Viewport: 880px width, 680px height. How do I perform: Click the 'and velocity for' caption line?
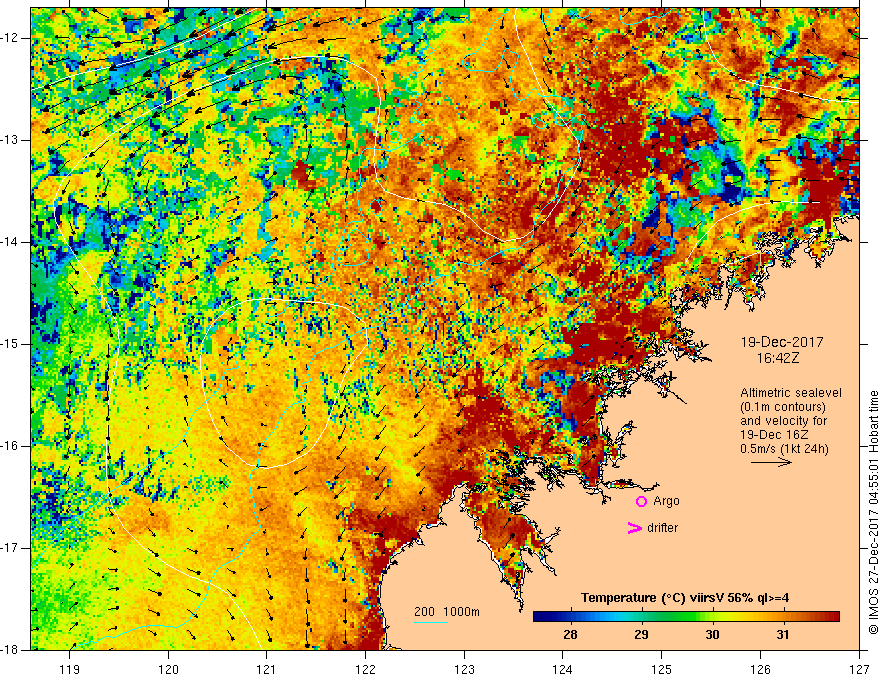783,421
